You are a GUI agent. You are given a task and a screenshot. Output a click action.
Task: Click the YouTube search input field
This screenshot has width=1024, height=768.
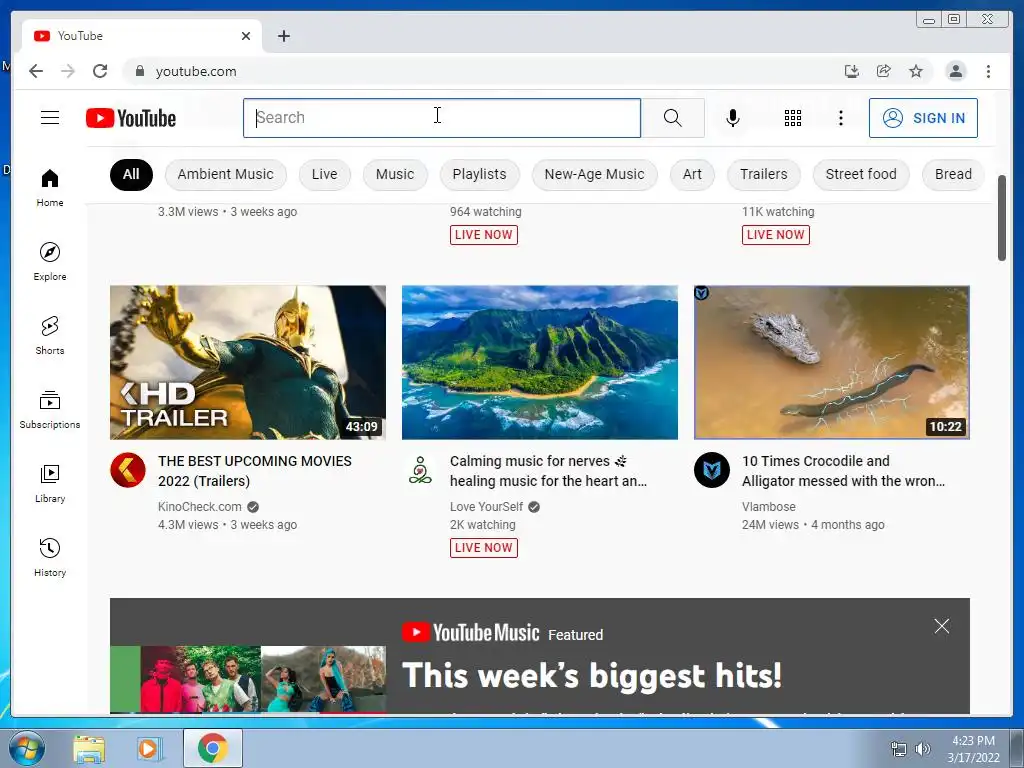[442, 118]
